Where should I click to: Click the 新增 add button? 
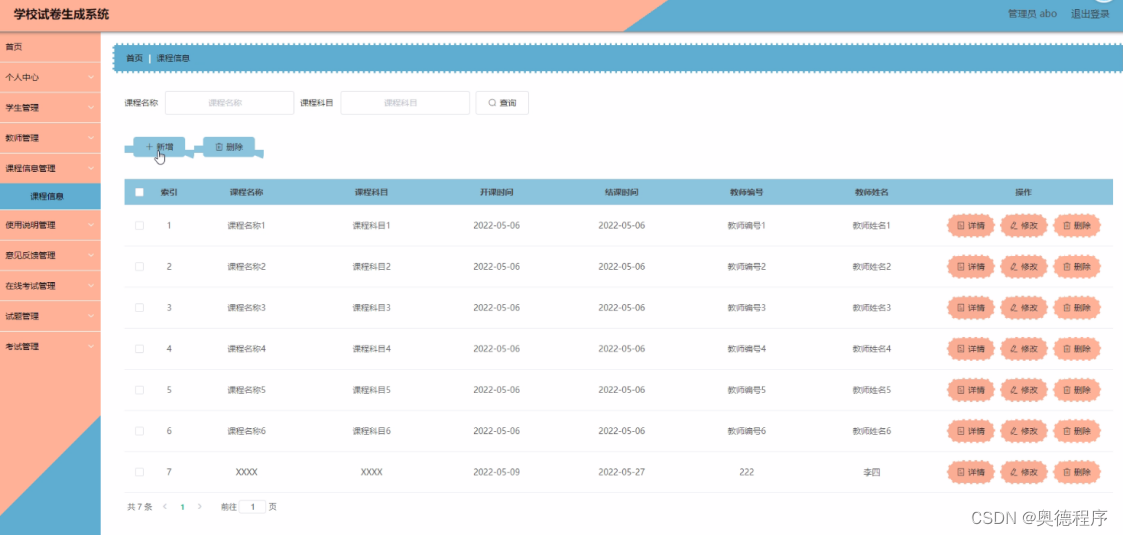[x=159, y=147]
